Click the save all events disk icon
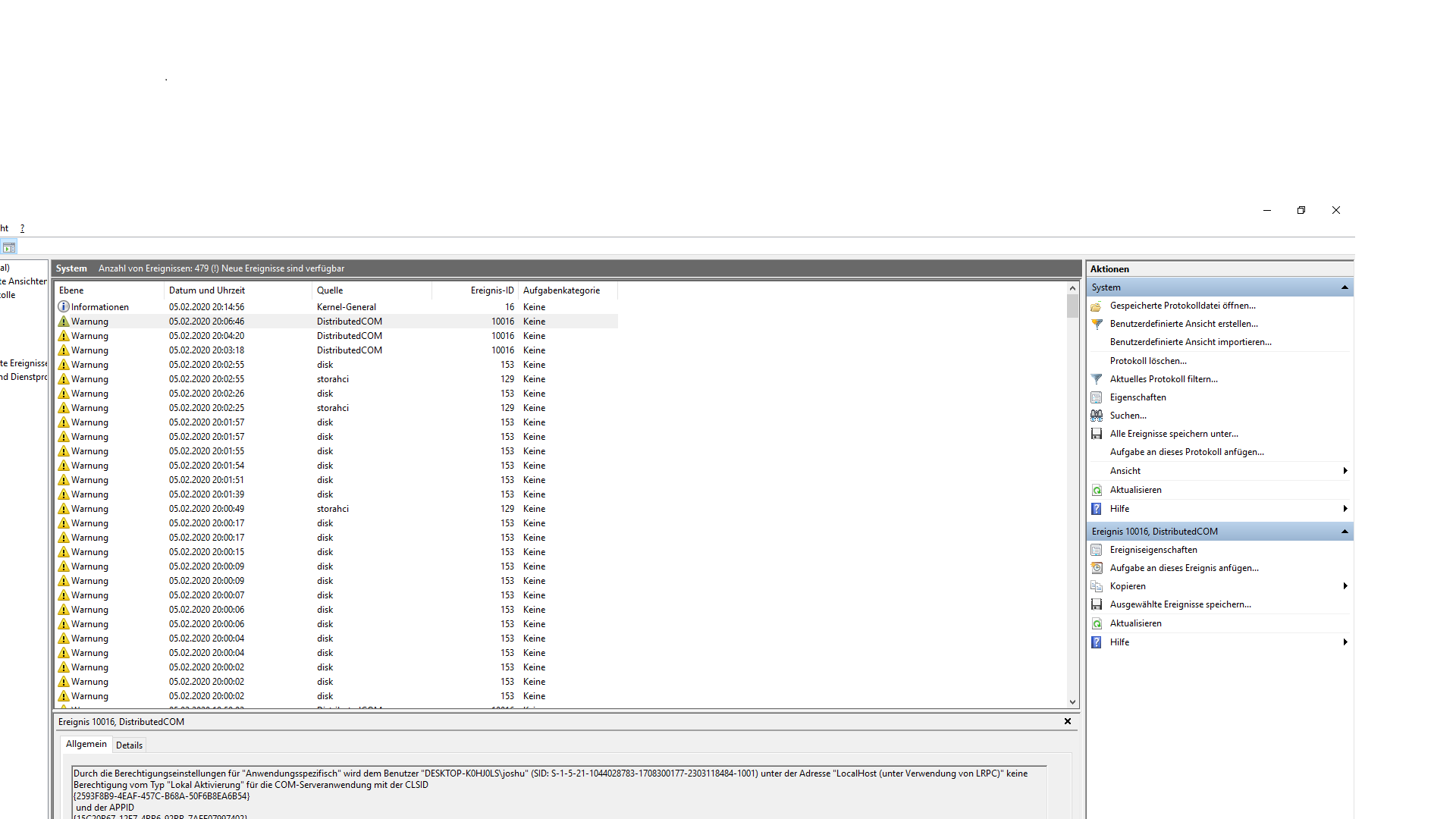The image size is (1456, 819). [x=1097, y=434]
